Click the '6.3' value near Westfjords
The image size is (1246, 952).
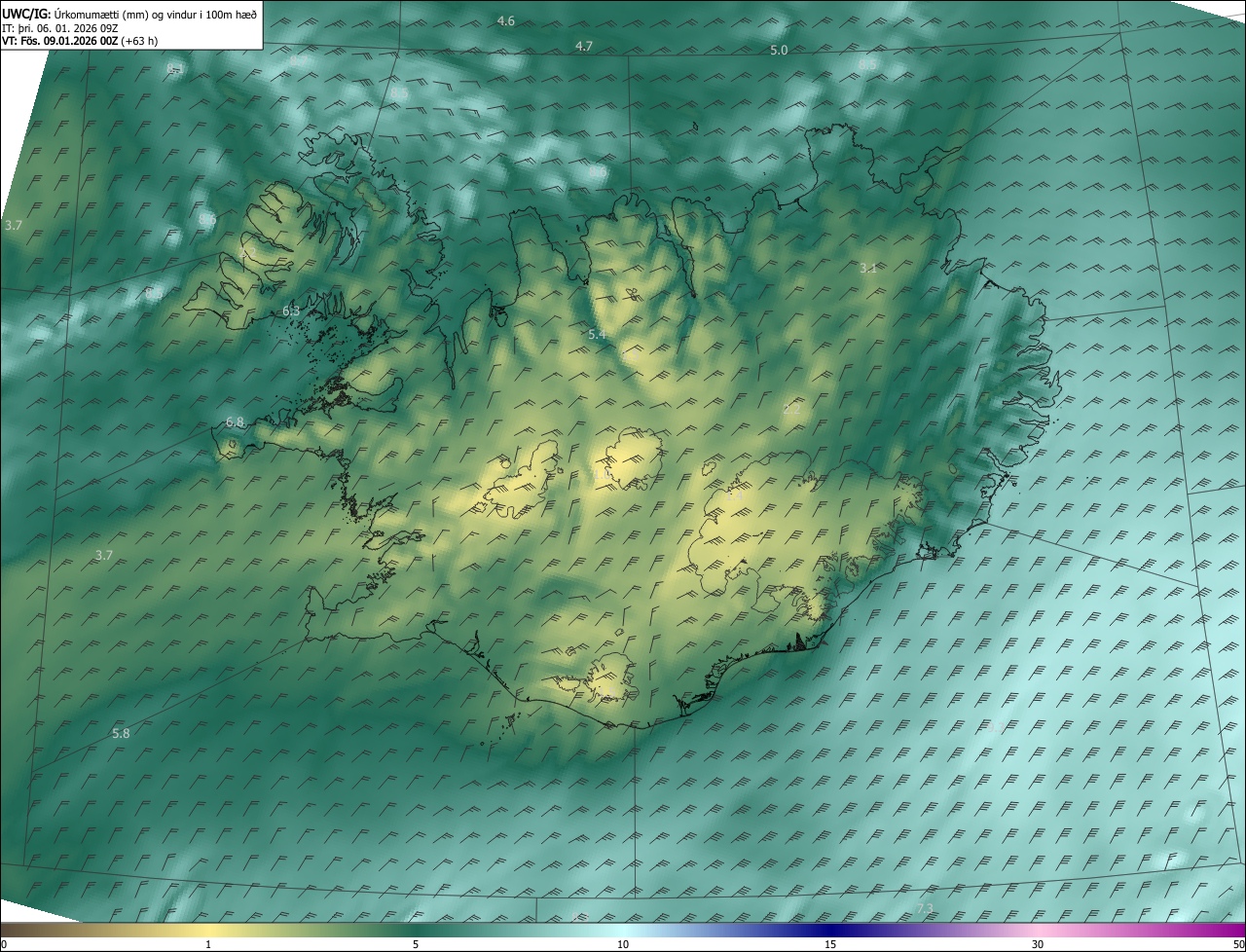pos(291,311)
